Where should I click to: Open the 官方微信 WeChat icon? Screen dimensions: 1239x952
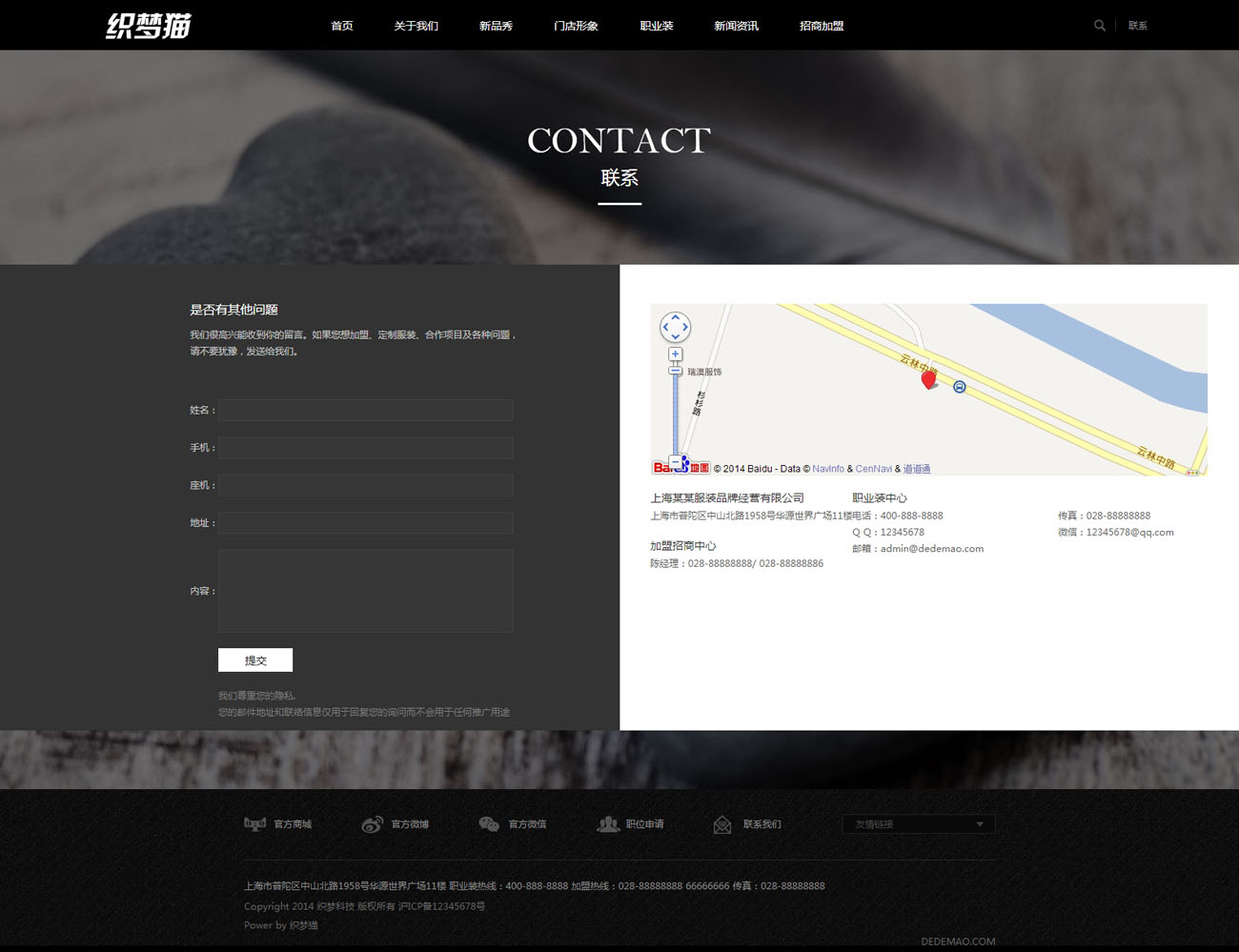click(489, 824)
